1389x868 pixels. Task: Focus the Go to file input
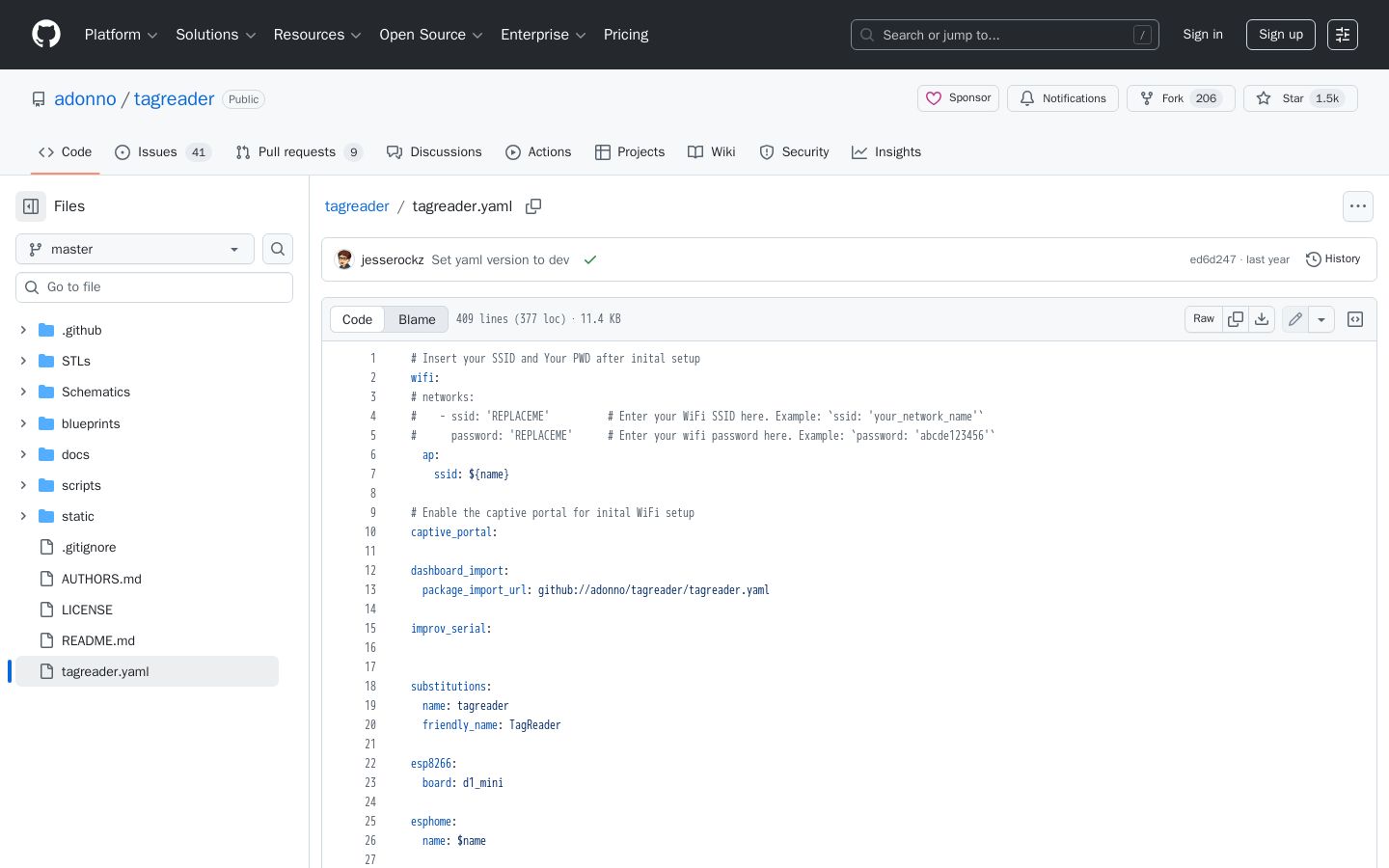click(x=154, y=287)
